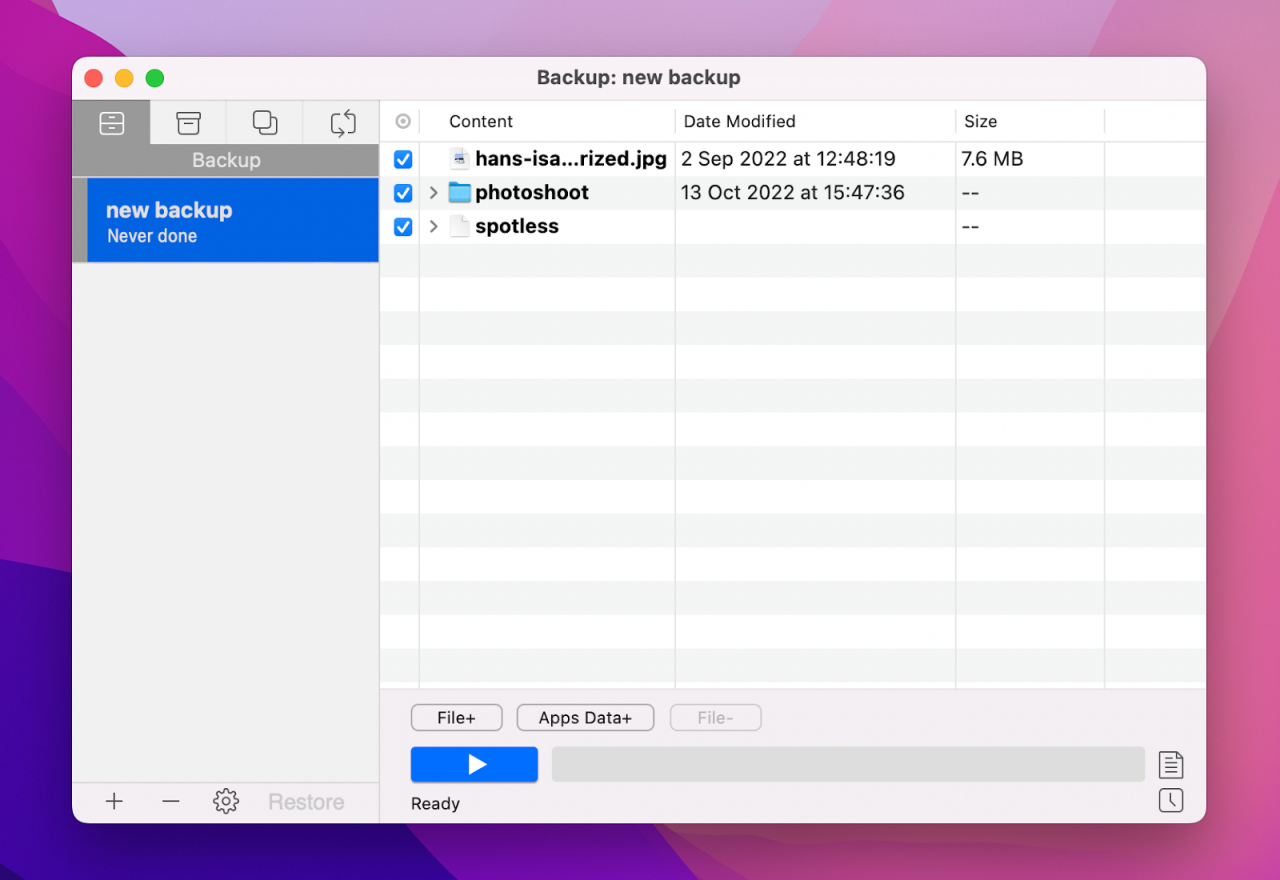The width and height of the screenshot is (1280, 880).
Task: Click the date '13 Oct 2022 at 15:47:36'
Action: [x=793, y=193]
